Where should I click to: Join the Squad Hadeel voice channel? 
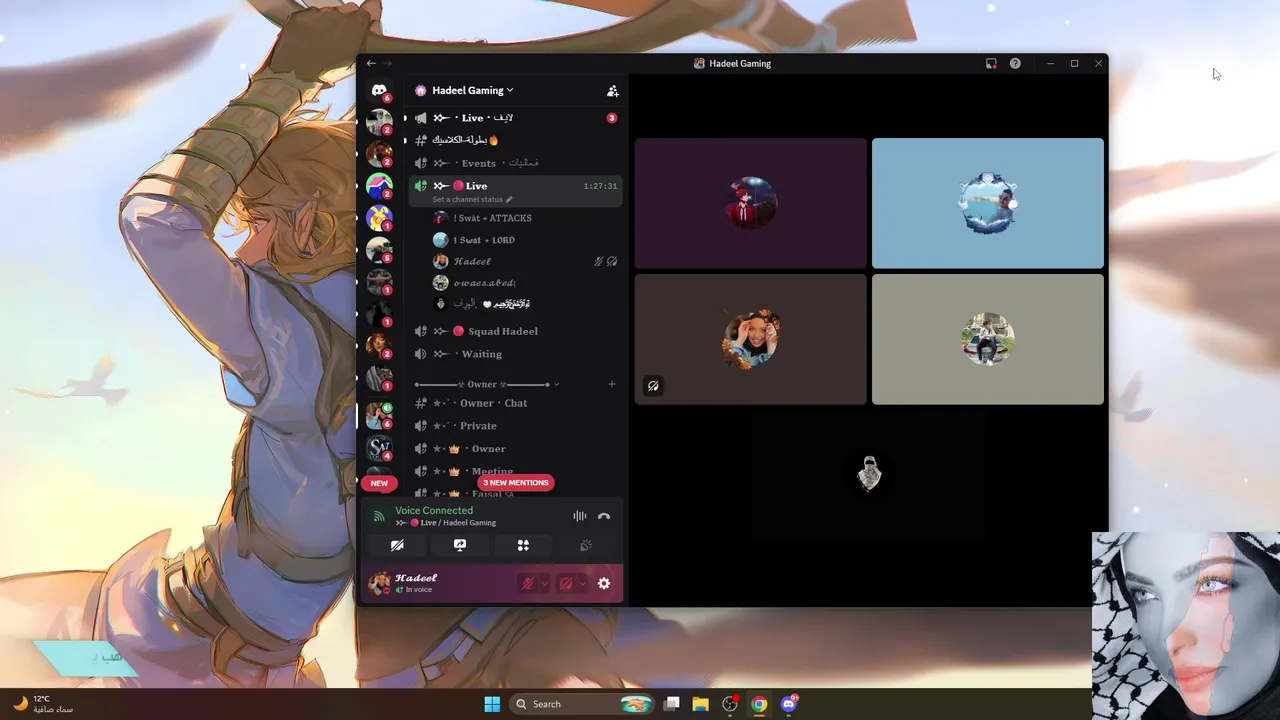[x=515, y=331]
